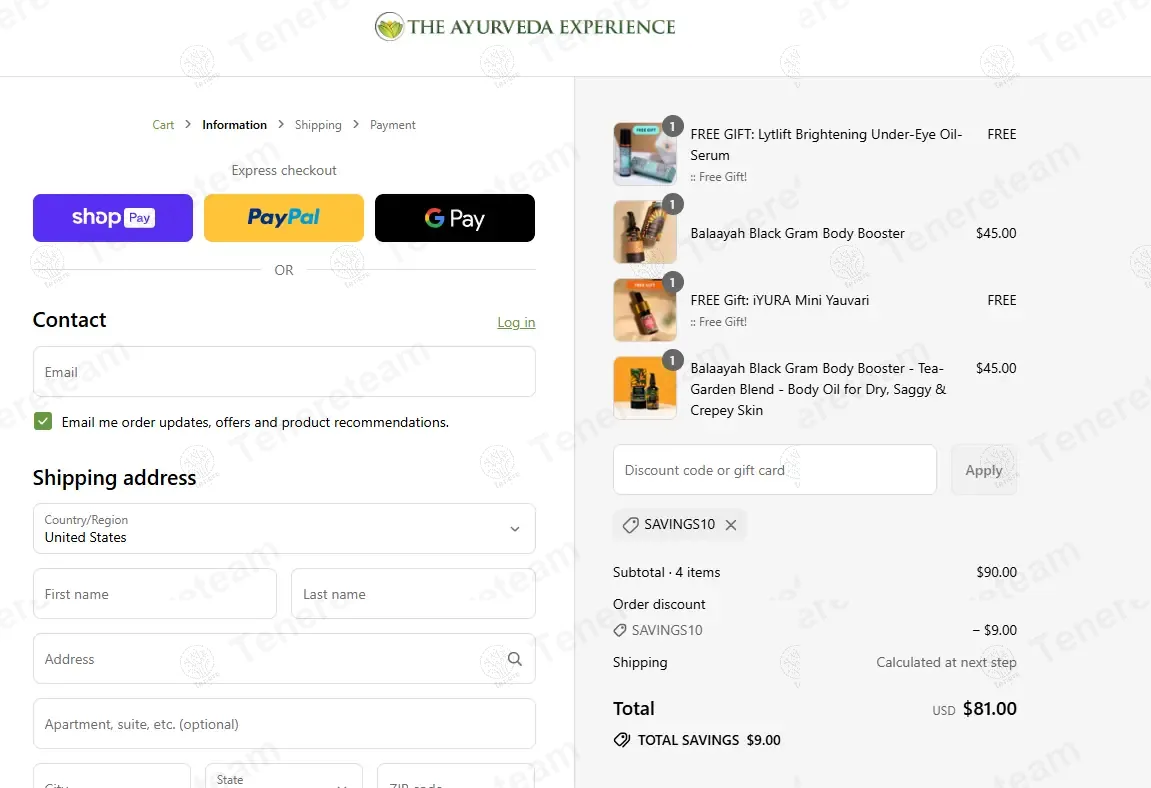This screenshot has height=788, width=1151.
Task: Click the order discount amount − $9.00
Action: pos(995,630)
